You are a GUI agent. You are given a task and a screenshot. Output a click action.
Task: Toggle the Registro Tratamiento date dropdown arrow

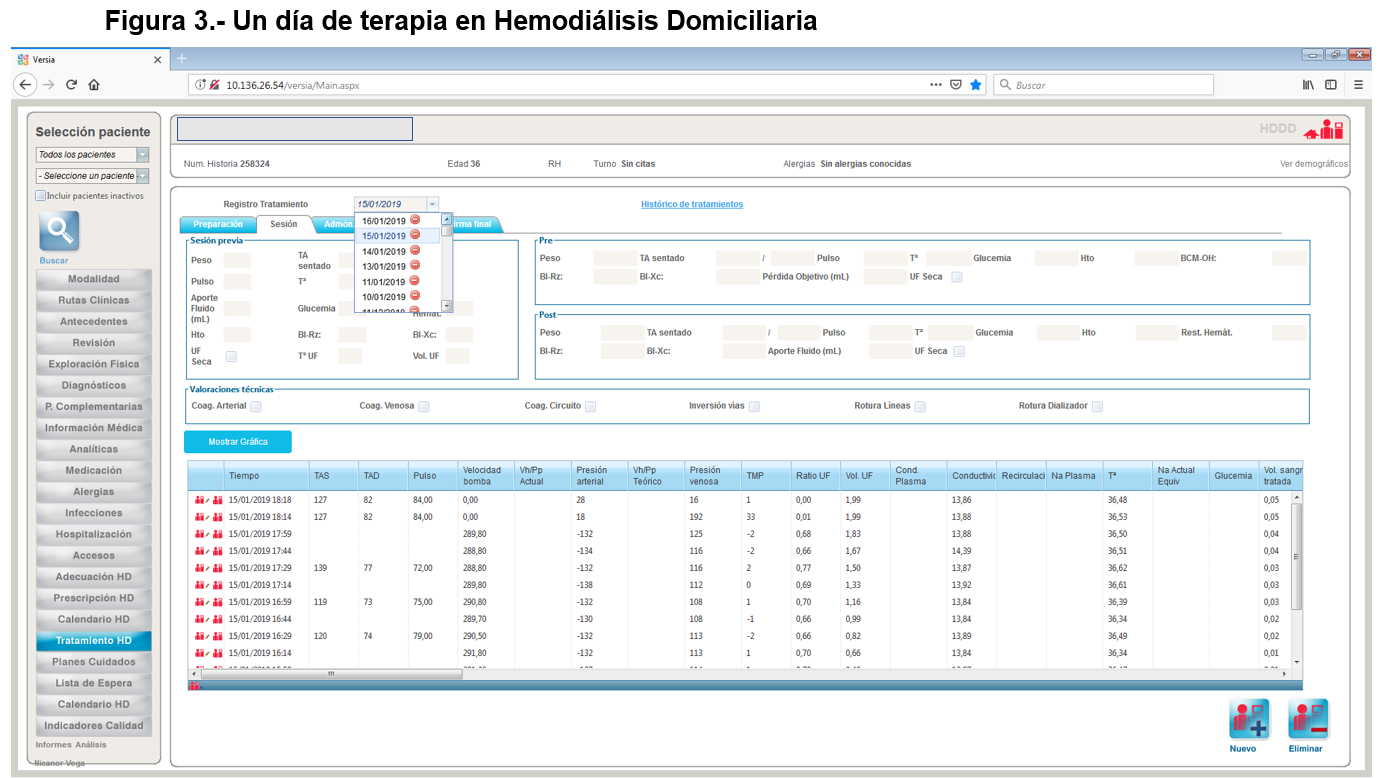click(432, 204)
